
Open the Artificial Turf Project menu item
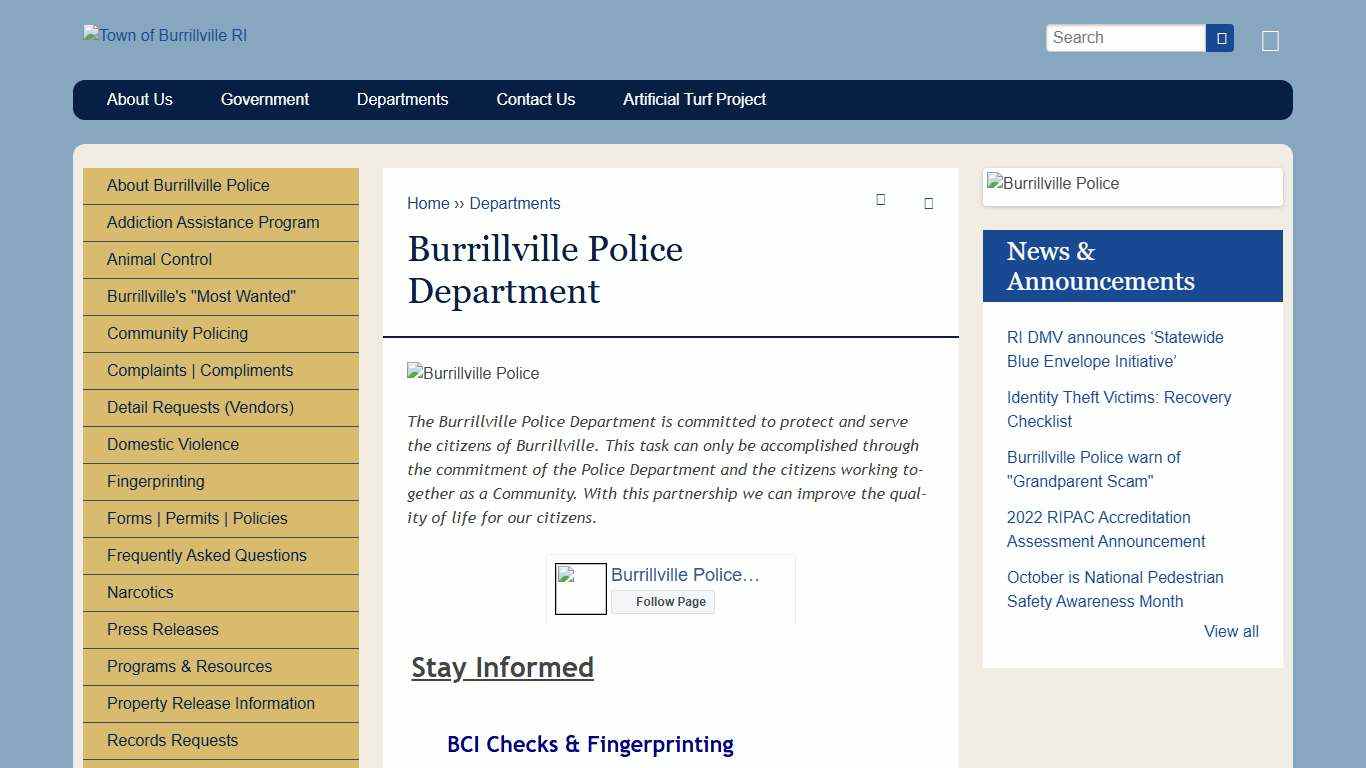(694, 99)
